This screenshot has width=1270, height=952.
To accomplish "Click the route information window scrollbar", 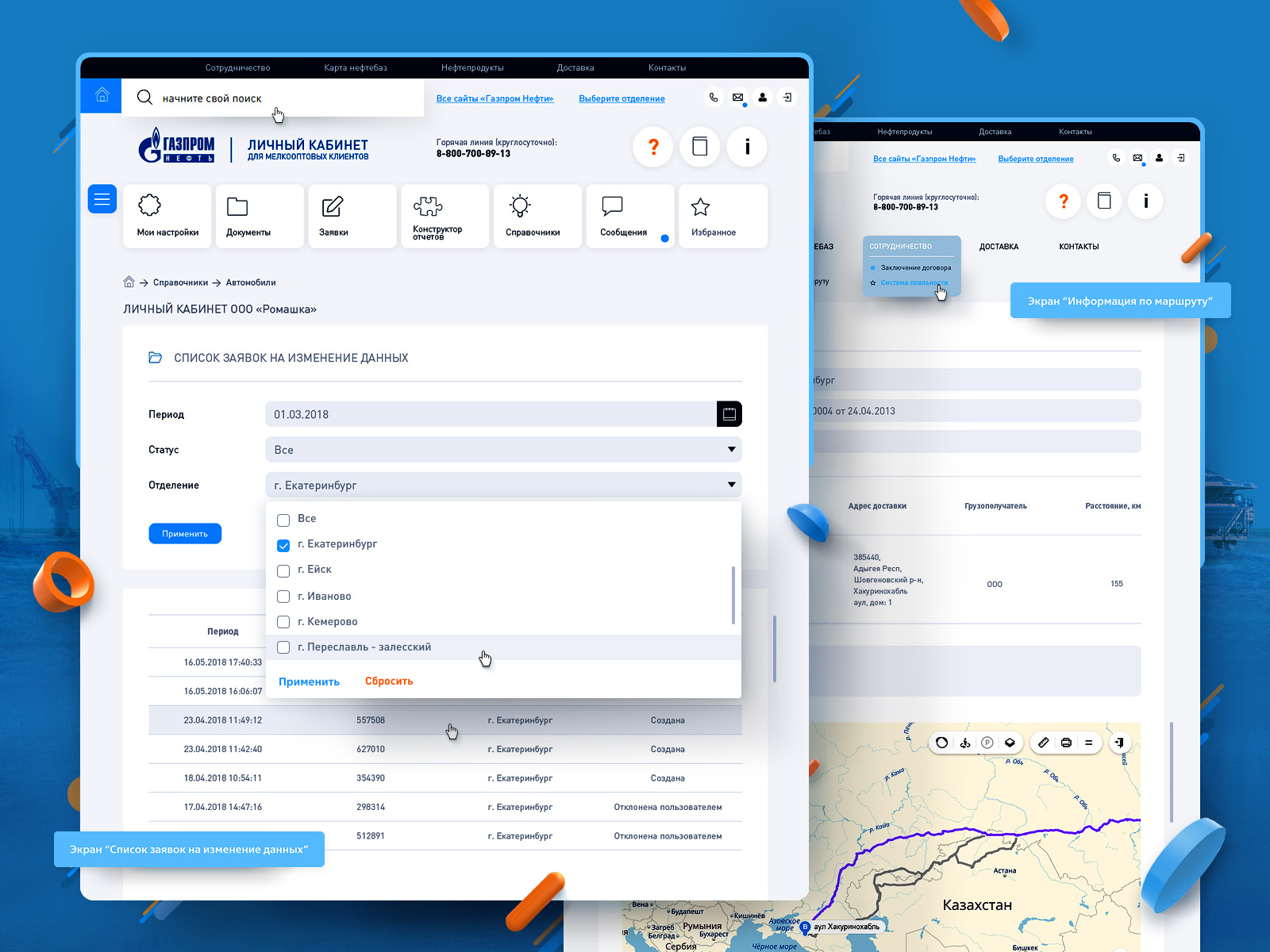I will [1171, 772].
